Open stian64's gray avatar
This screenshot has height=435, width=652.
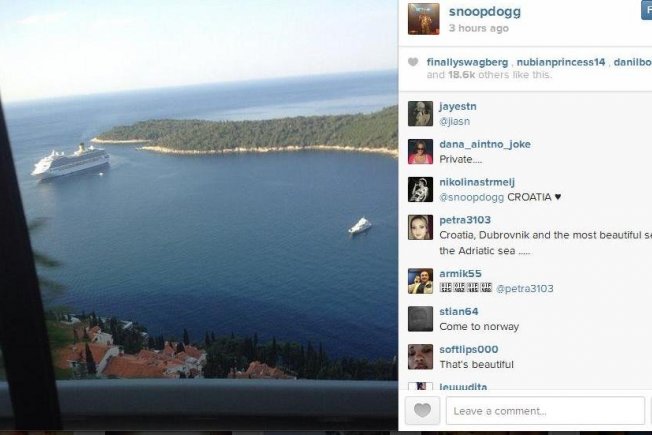point(420,319)
